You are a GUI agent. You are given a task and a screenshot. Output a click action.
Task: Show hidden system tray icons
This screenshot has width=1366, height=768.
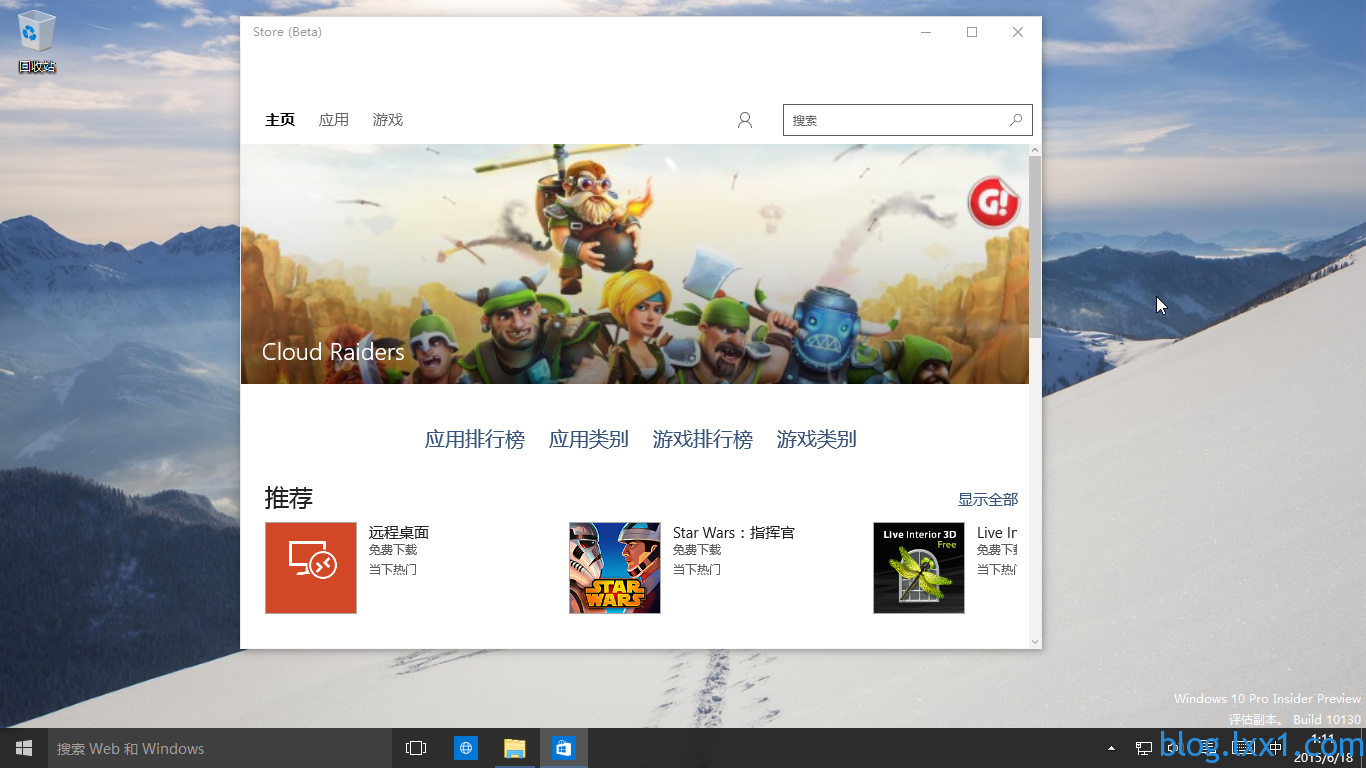point(1111,748)
